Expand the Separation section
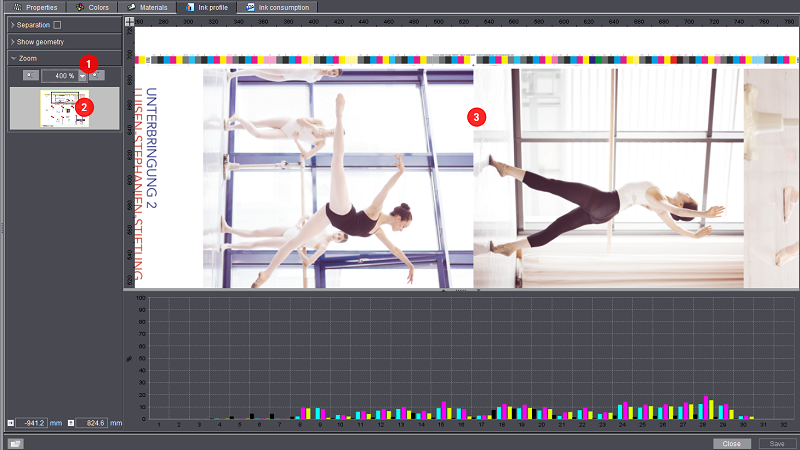 click(12, 24)
